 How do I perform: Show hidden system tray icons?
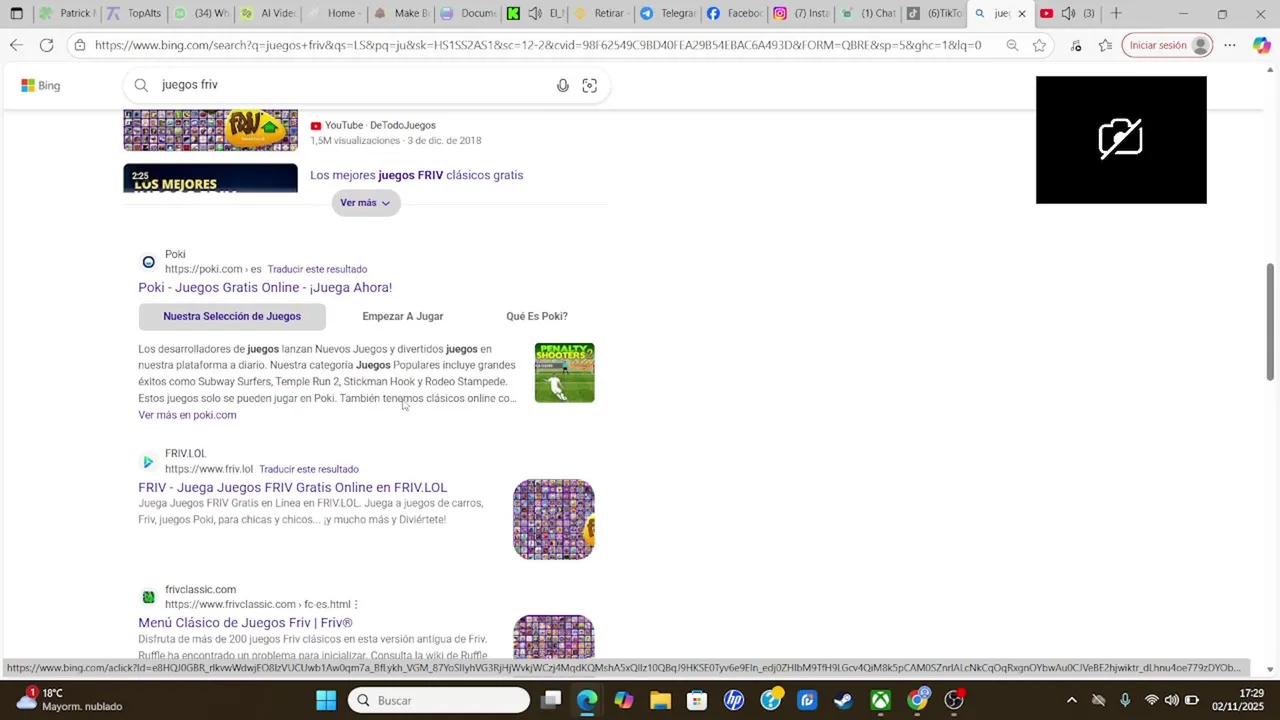[x=1072, y=700]
